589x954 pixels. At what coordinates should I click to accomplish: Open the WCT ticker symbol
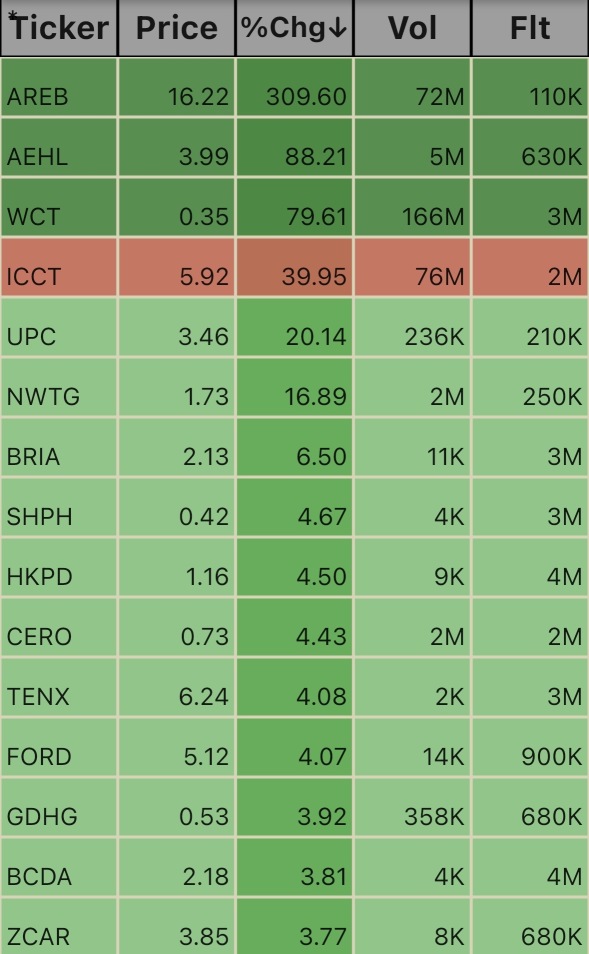click(x=33, y=217)
